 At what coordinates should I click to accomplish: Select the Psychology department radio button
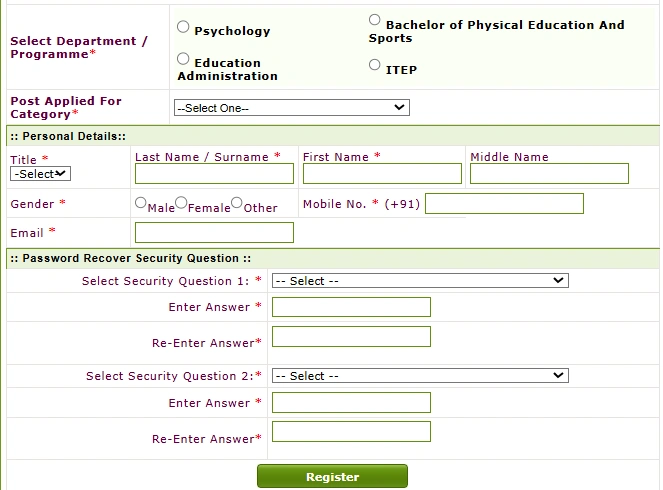[x=183, y=28]
